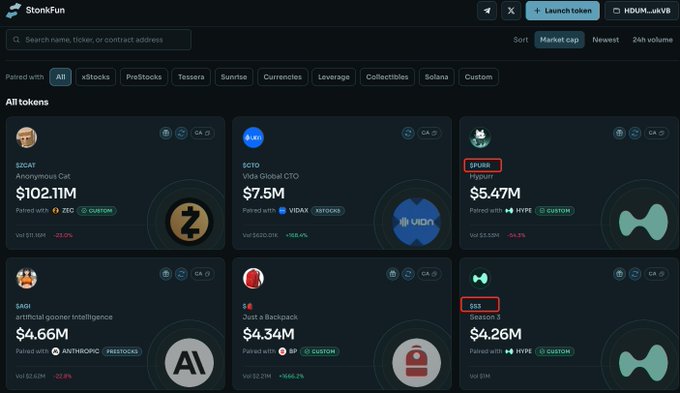
Task: Click the gift icon on $AGI card
Action: (x=166, y=274)
